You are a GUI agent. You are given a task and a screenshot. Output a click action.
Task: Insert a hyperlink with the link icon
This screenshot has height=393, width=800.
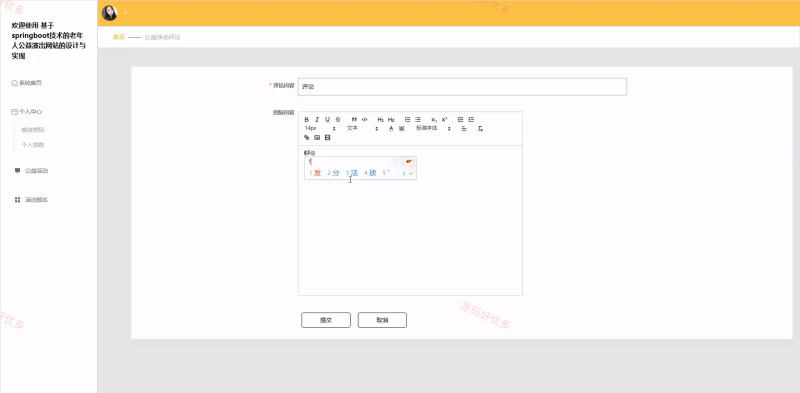pyautogui.click(x=307, y=138)
